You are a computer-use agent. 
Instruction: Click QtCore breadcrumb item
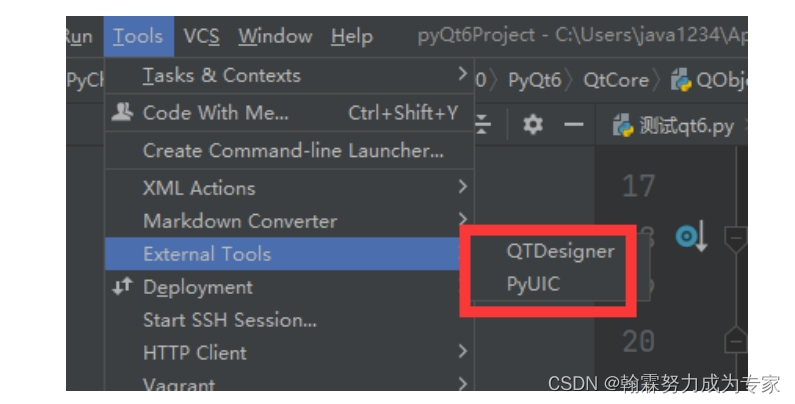click(x=616, y=80)
